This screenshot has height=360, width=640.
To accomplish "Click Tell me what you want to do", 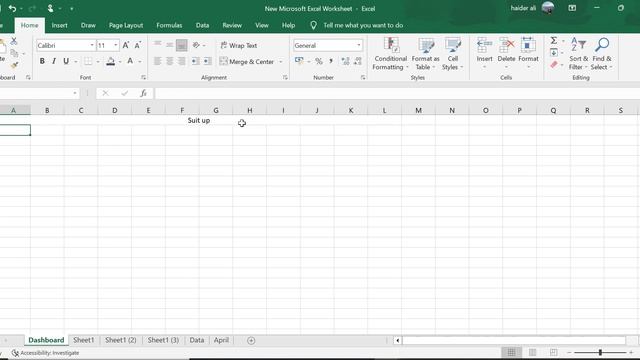I will pyautogui.click(x=363, y=25).
